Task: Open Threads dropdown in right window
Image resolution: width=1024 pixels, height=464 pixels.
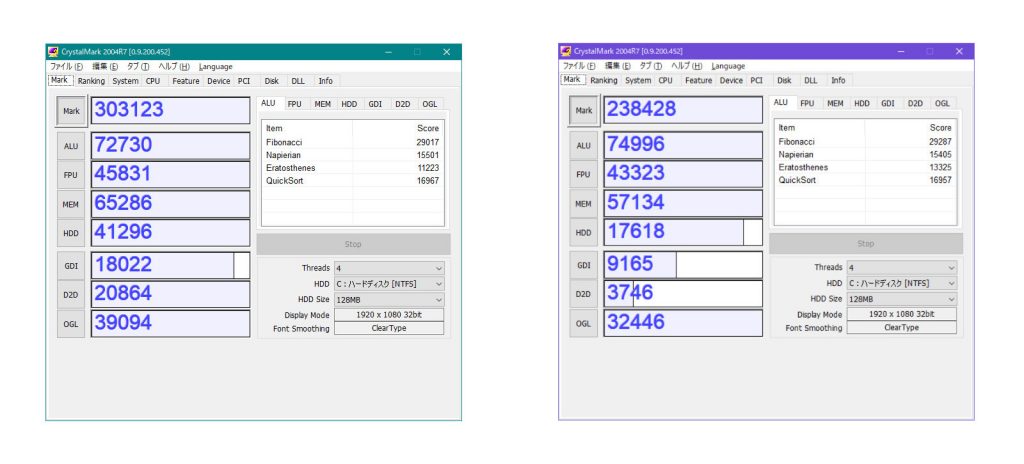Action: point(902,267)
